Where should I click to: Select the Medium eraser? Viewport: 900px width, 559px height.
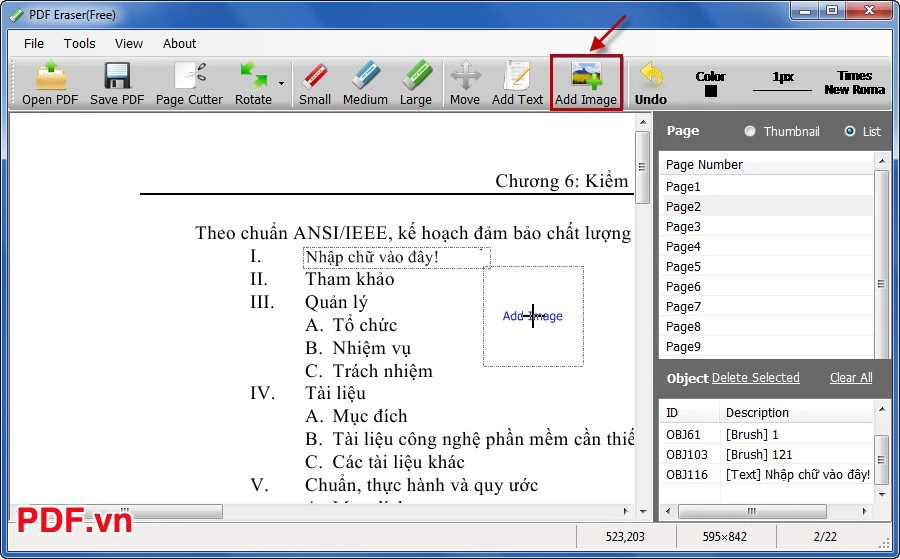[365, 83]
